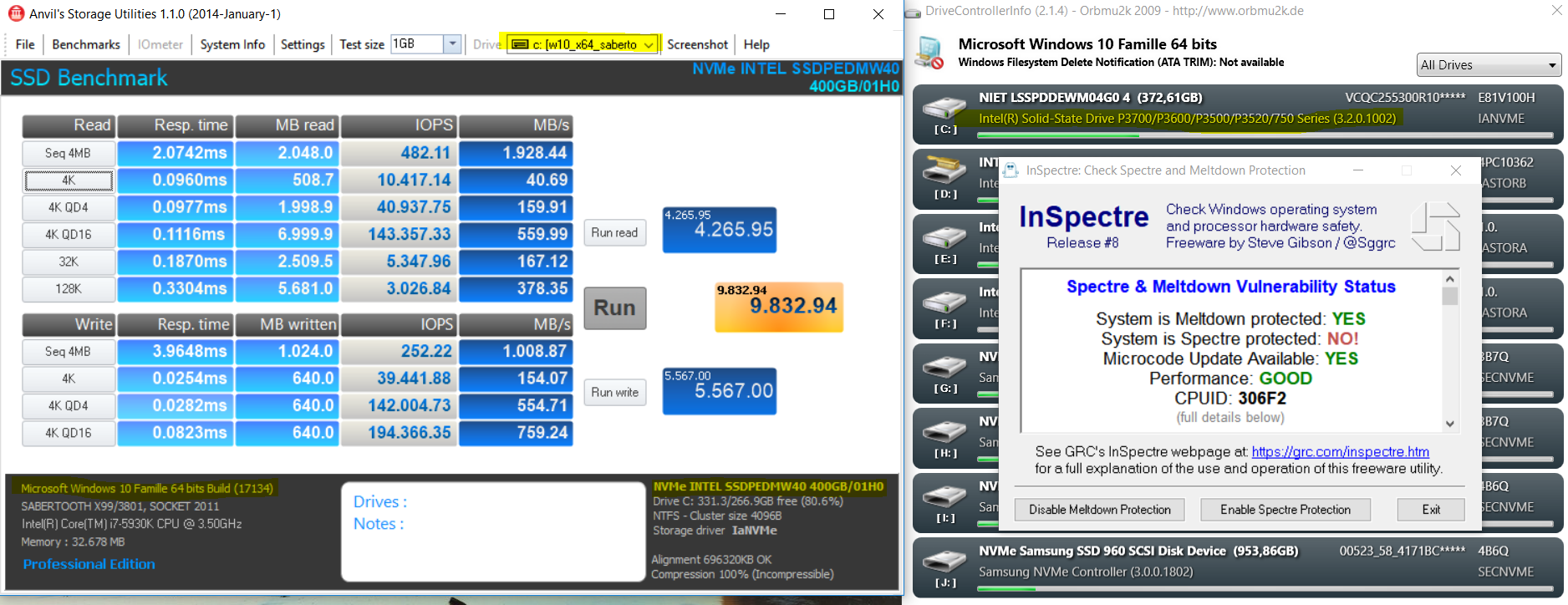Click the Windows TRIM status computer icon
This screenshot has width=1568, height=605.
point(929,53)
